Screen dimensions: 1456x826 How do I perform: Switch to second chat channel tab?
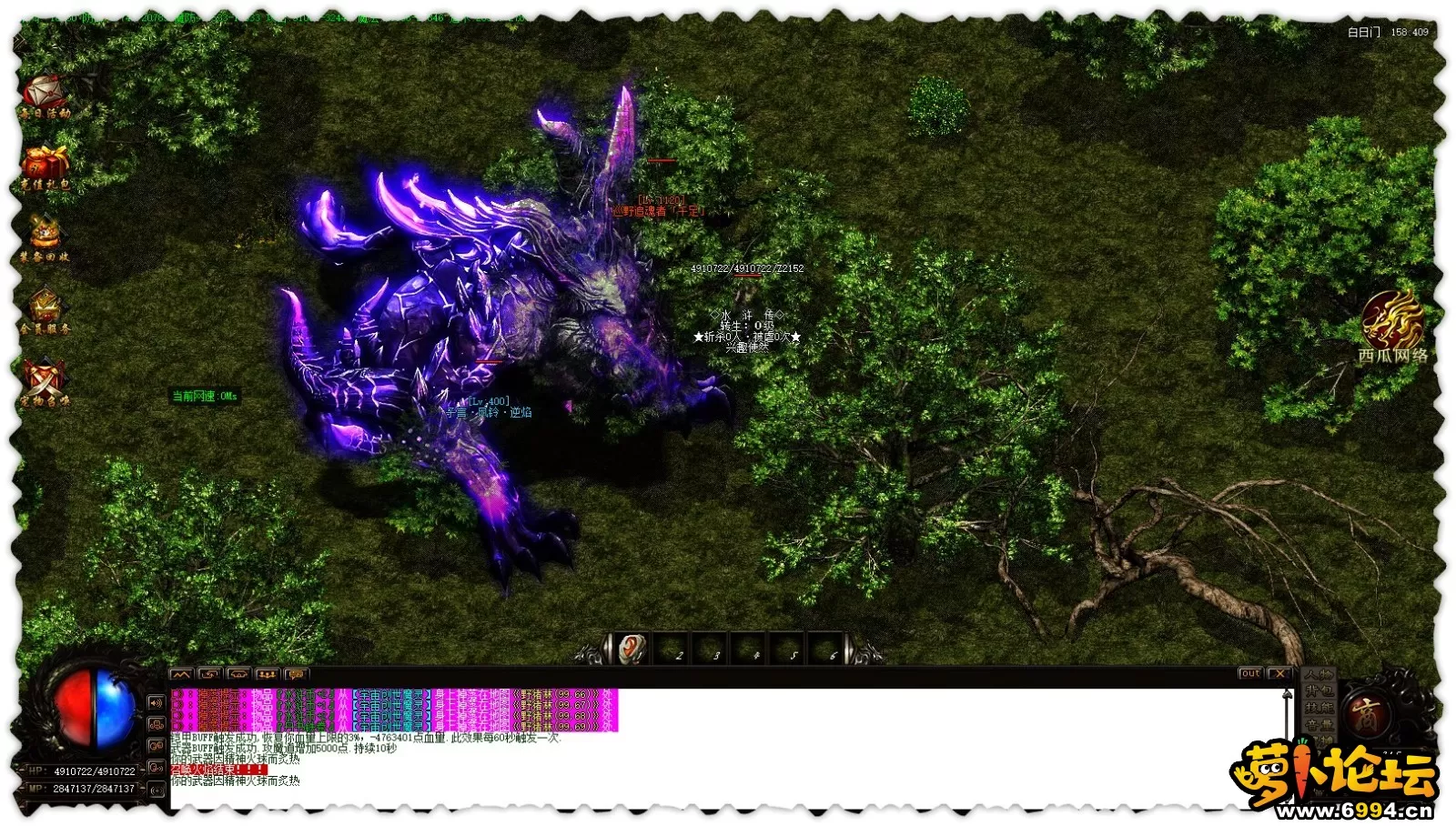click(210, 674)
